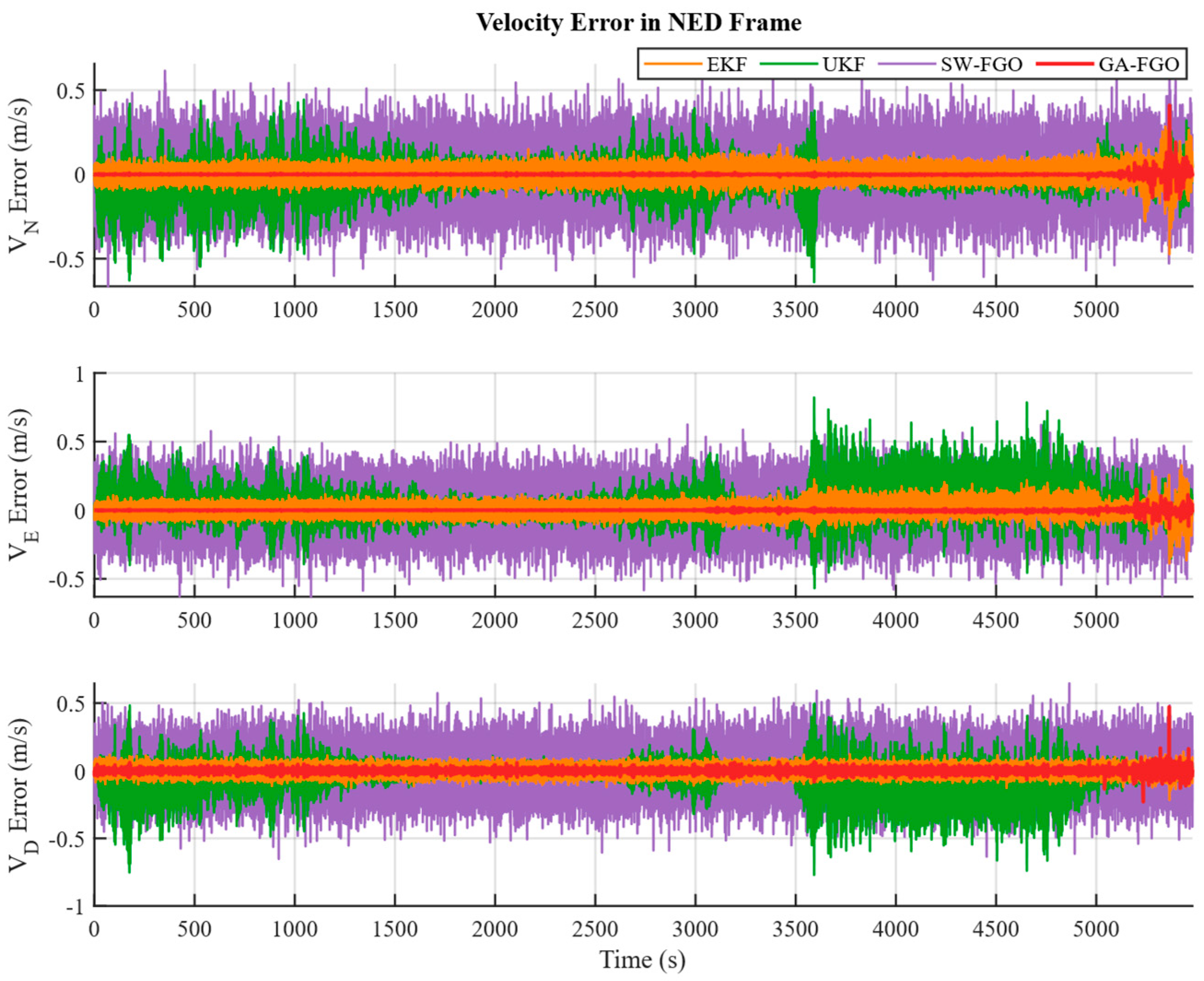This screenshot has width=1204, height=981.
Task: Click the 'Velocity Error in NED Frame' title
Action: [639, 23]
